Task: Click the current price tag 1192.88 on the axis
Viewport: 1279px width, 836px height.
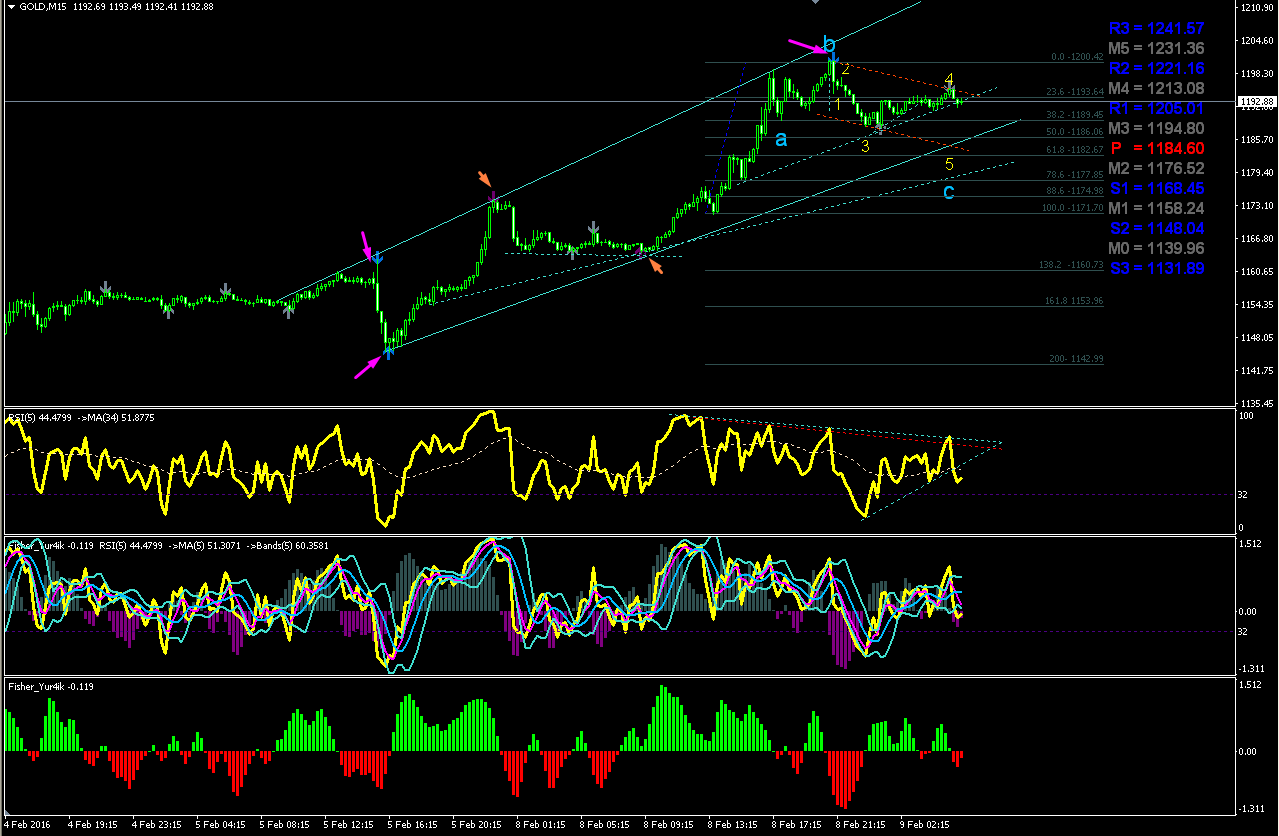Action: point(1256,102)
